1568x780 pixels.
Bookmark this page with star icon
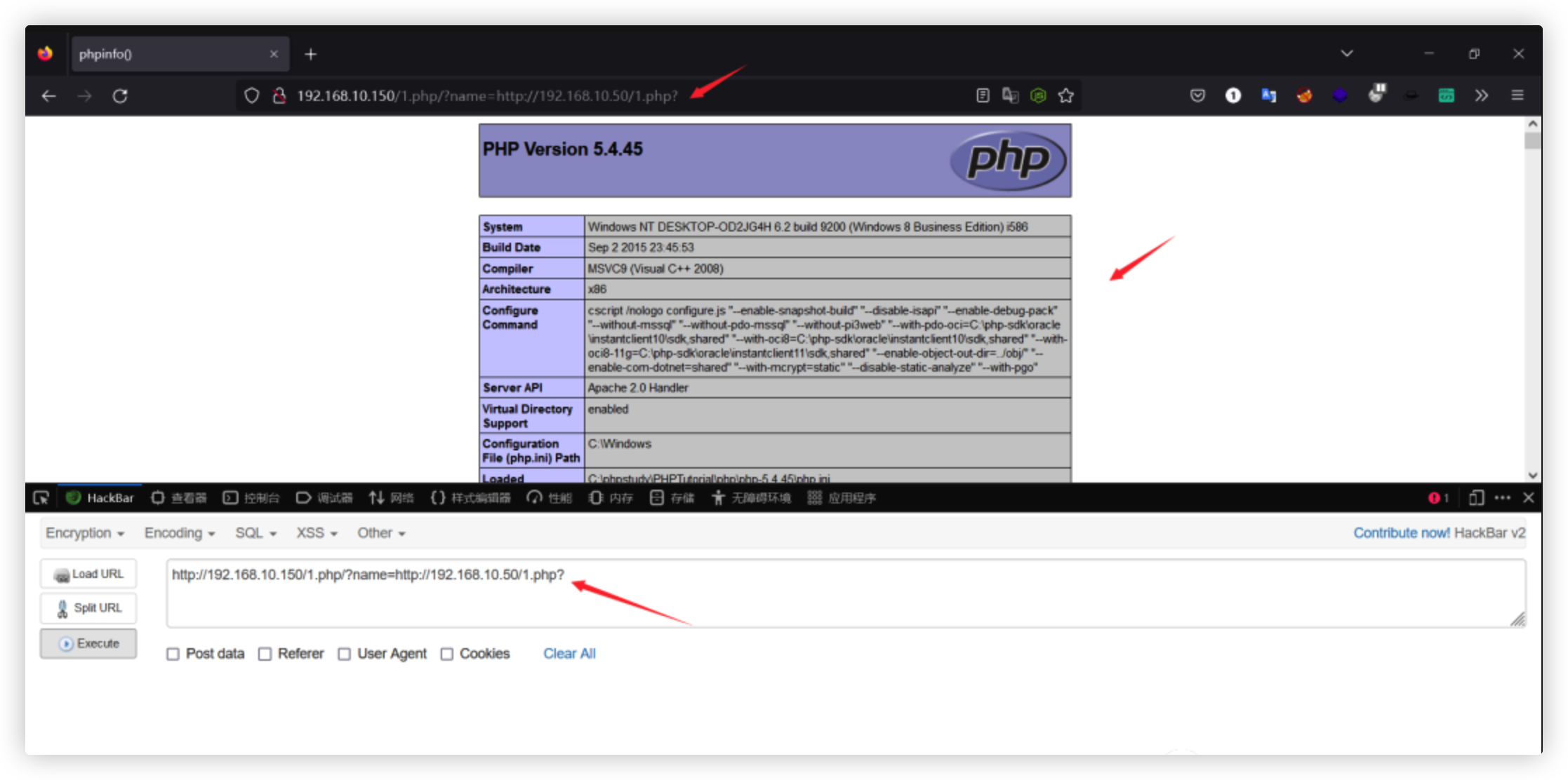(x=1065, y=96)
